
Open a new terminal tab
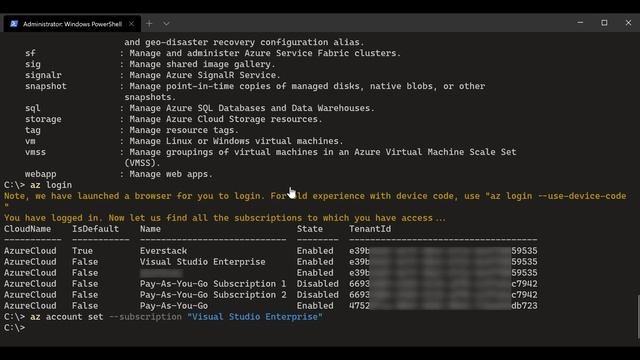point(149,24)
